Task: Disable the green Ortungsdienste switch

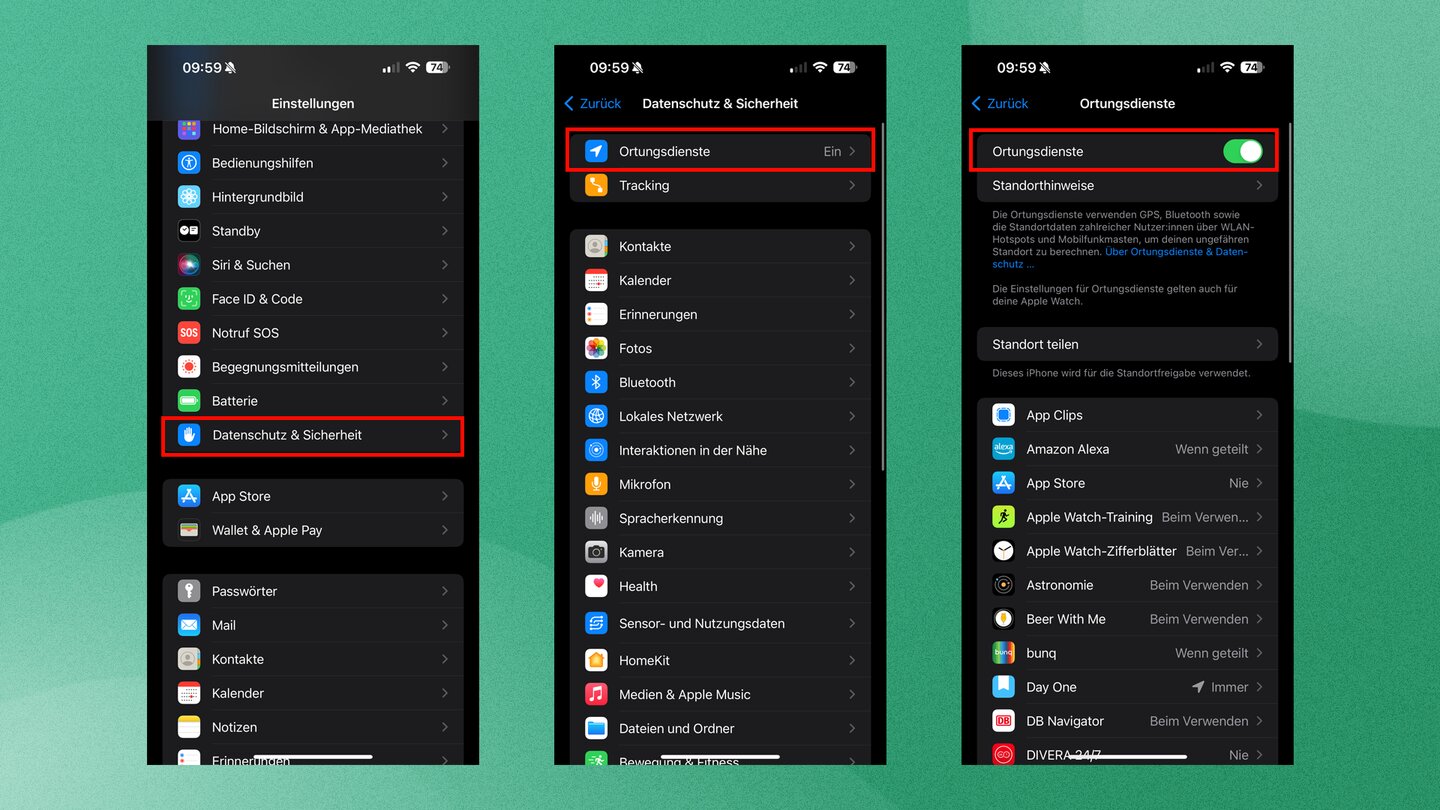Action: point(1242,152)
